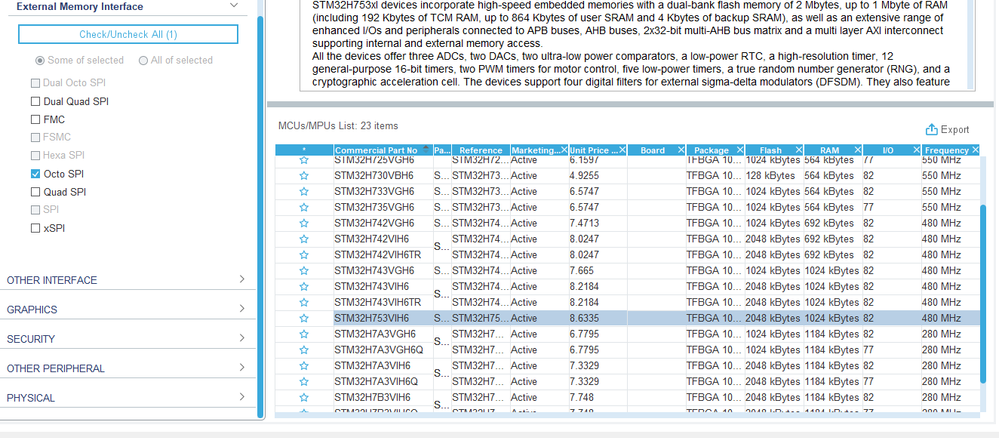The width and height of the screenshot is (999, 438).
Task: Expand the PHYSICAL section
Action: click(242, 397)
